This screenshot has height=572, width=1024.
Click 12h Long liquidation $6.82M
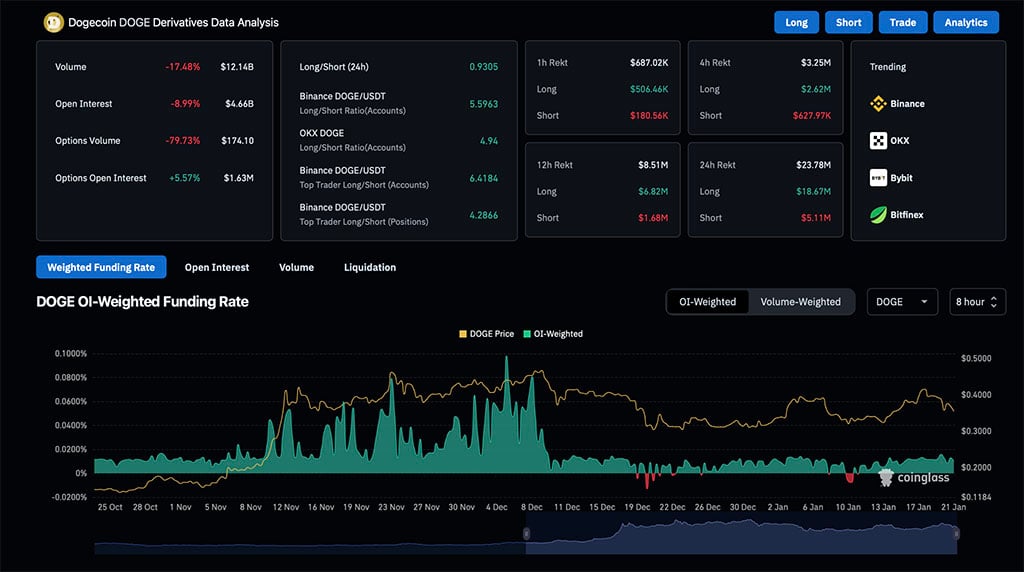click(x=653, y=191)
